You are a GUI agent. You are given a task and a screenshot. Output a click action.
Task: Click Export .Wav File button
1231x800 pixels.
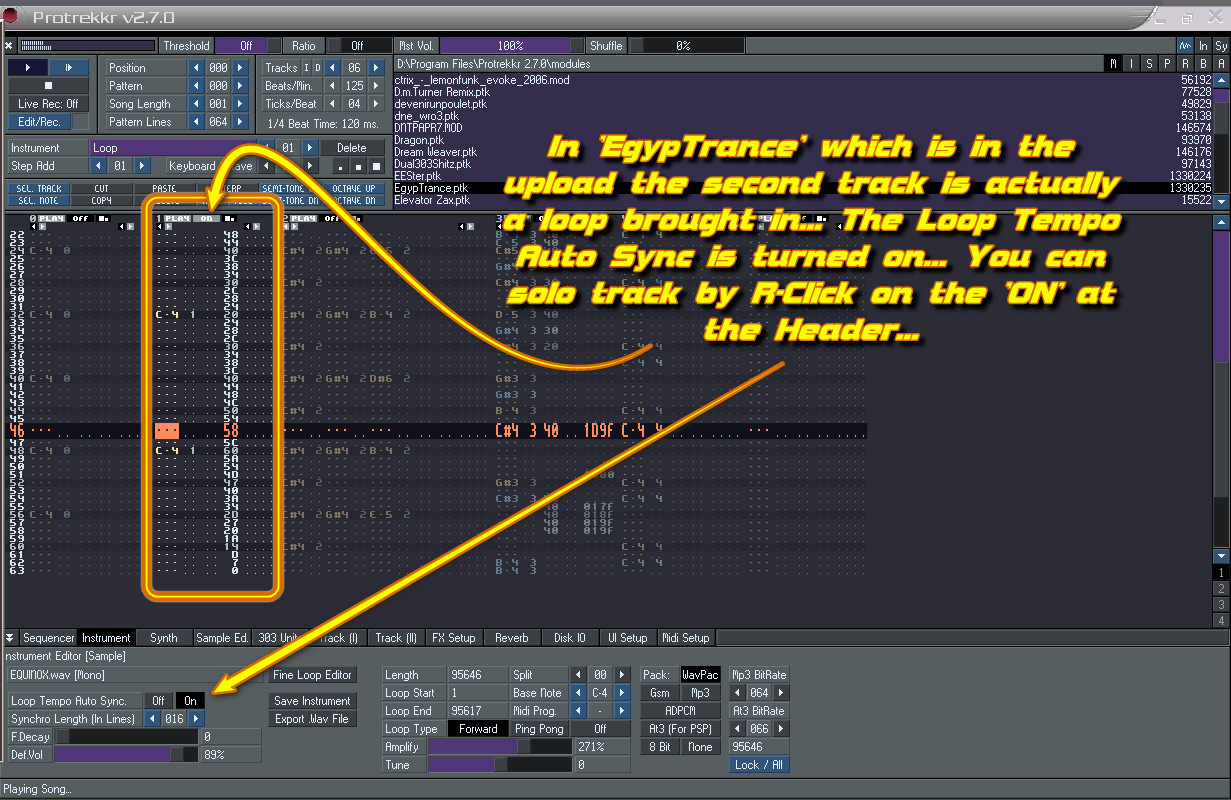tap(313, 719)
